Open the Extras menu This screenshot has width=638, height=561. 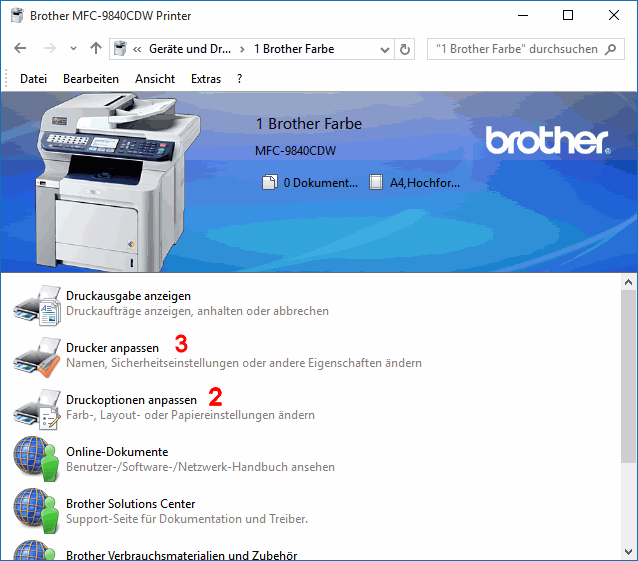click(206, 79)
